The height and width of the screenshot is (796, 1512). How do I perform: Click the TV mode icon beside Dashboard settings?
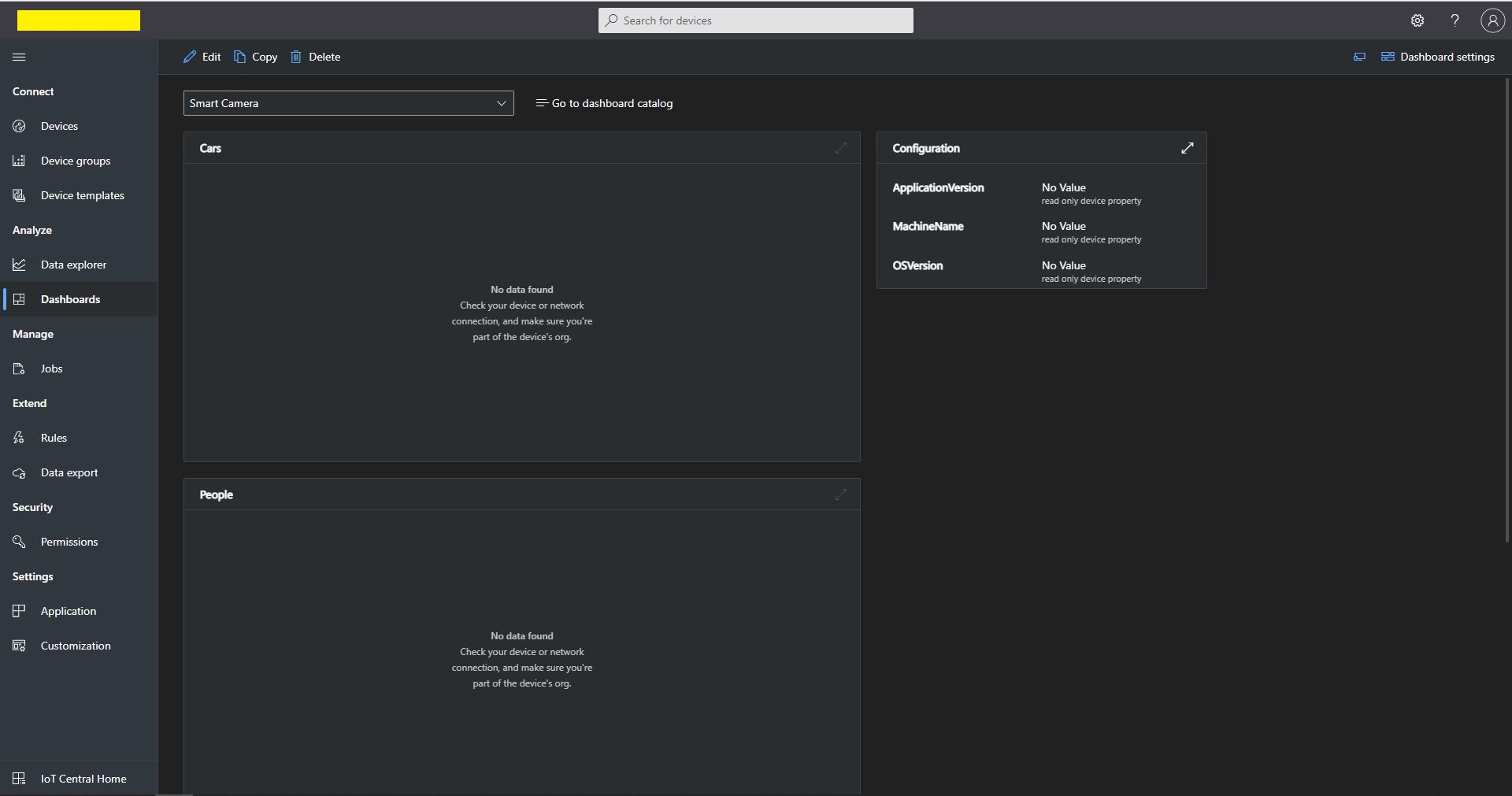tap(1359, 57)
